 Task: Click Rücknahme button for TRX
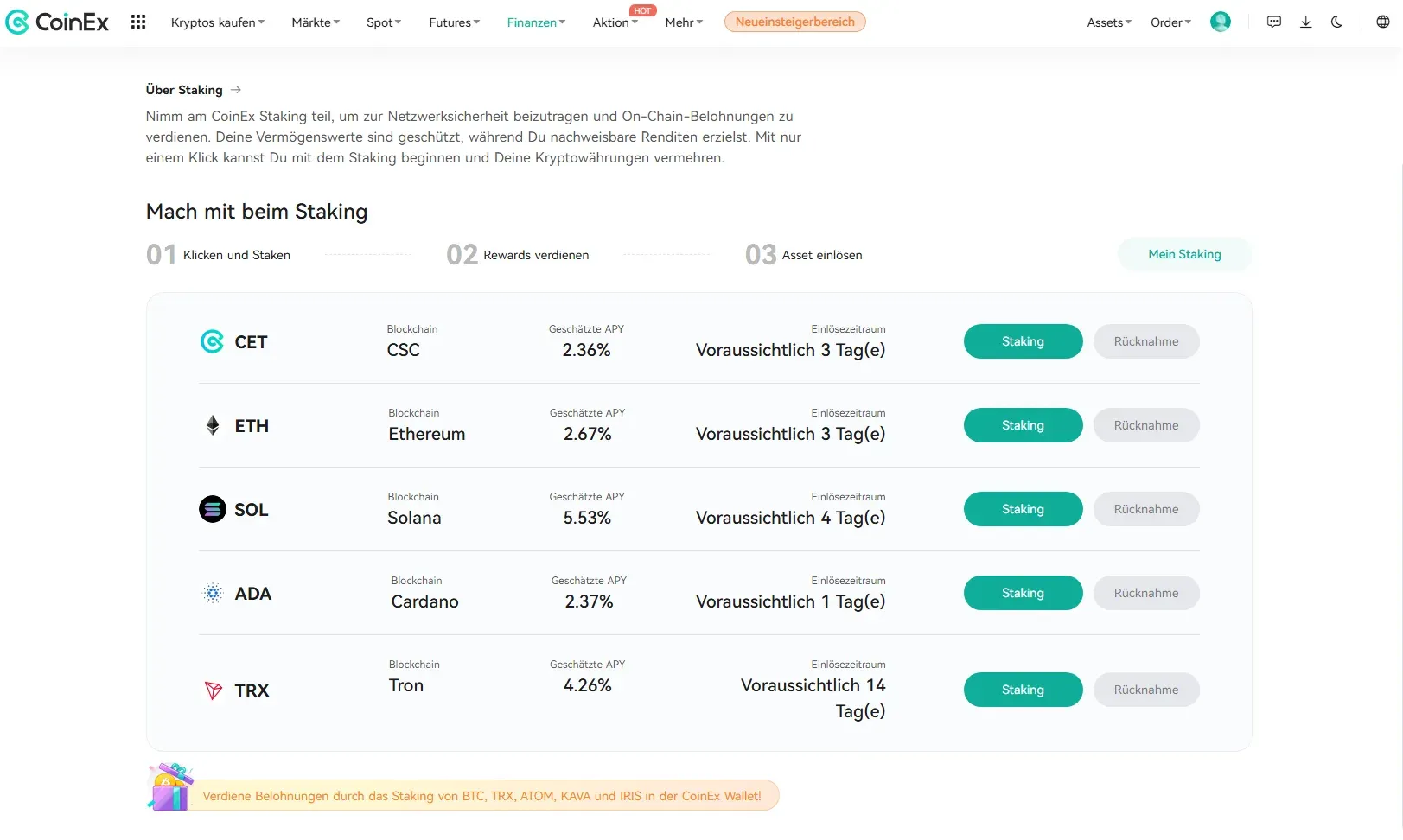click(x=1146, y=690)
